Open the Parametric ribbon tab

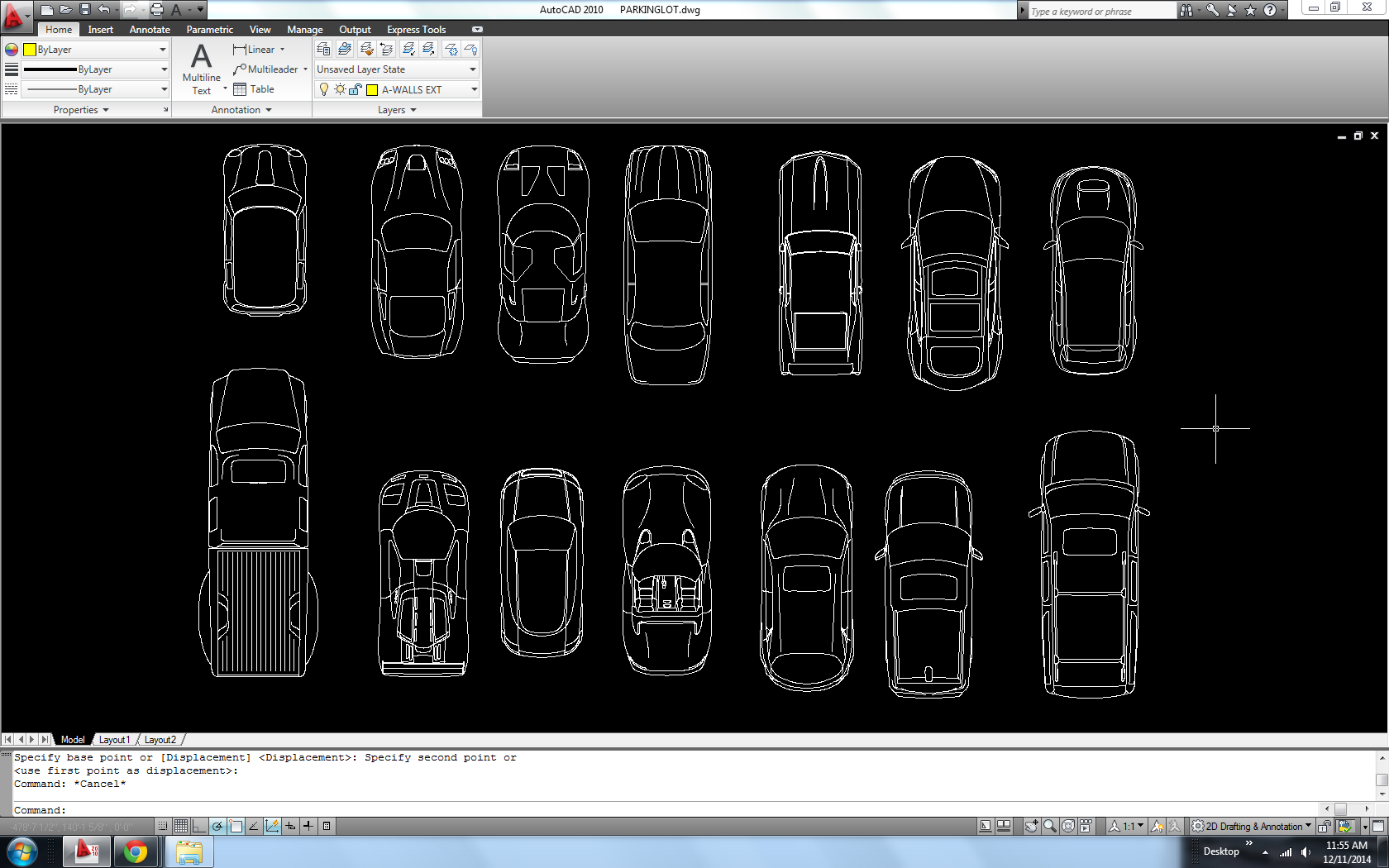[x=210, y=30]
